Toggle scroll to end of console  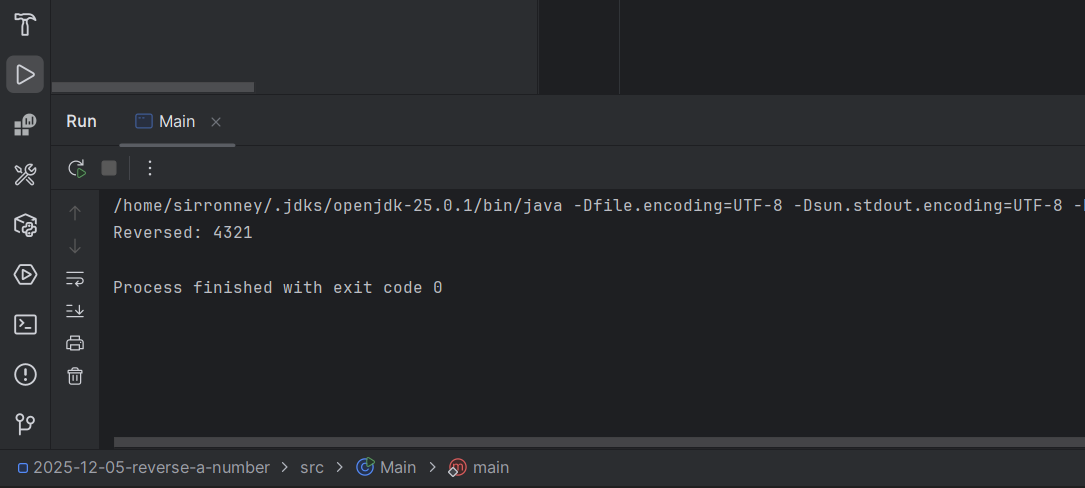pos(75,310)
